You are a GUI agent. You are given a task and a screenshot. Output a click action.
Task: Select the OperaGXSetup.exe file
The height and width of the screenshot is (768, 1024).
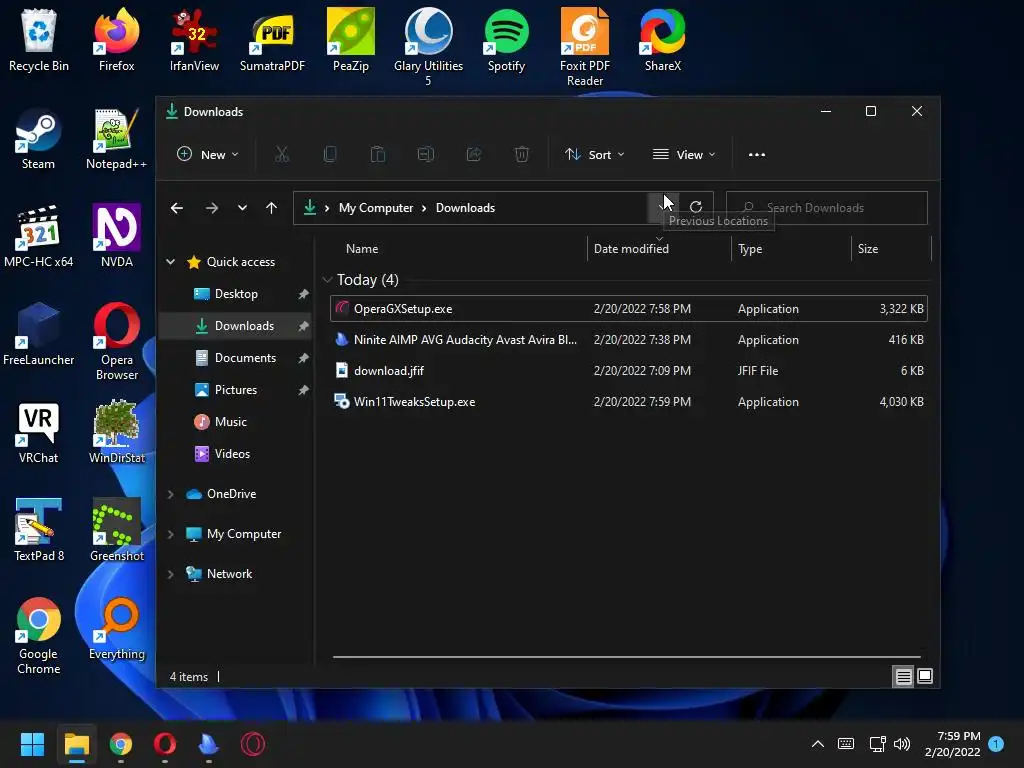tap(628, 309)
